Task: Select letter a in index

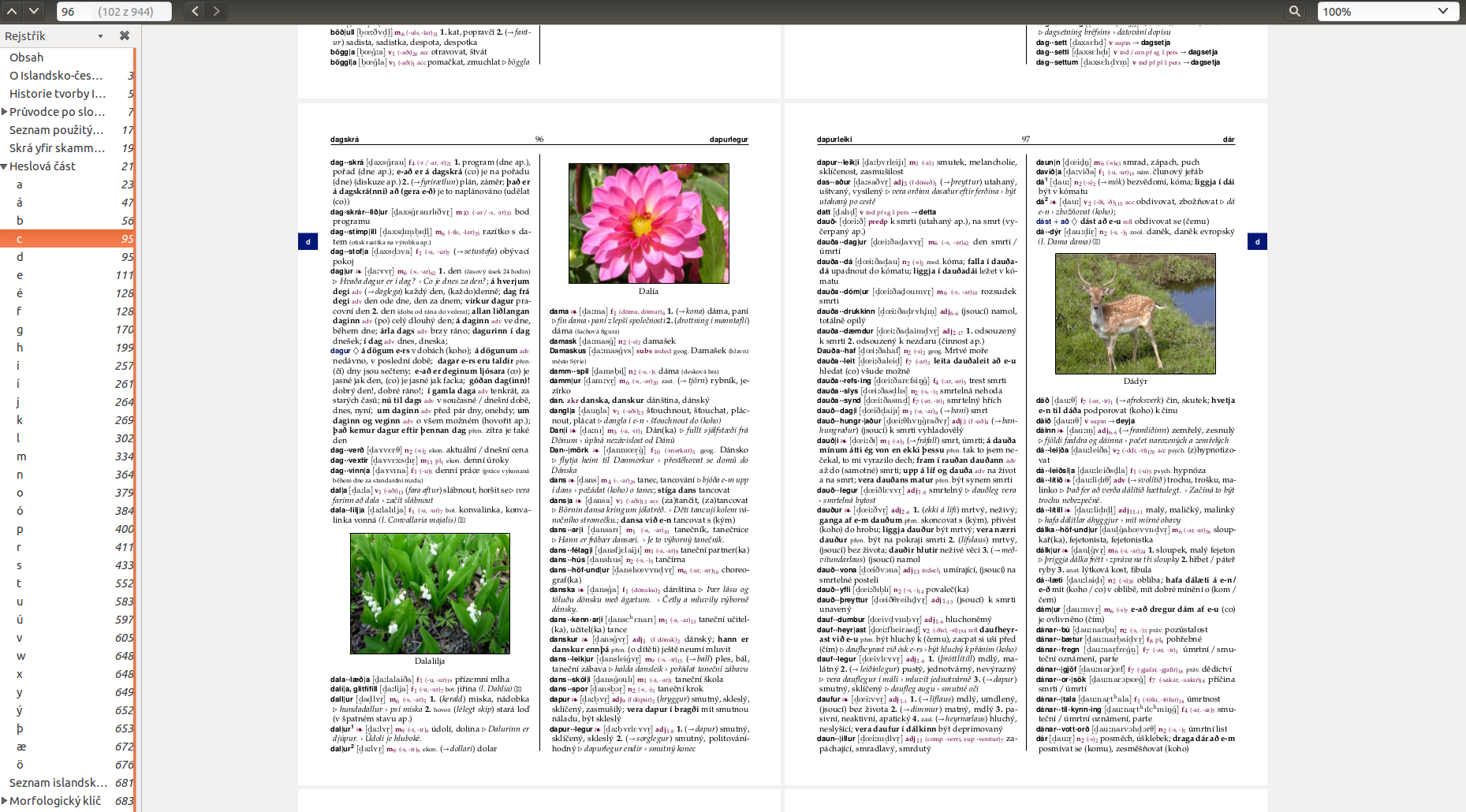Action: (x=67, y=184)
